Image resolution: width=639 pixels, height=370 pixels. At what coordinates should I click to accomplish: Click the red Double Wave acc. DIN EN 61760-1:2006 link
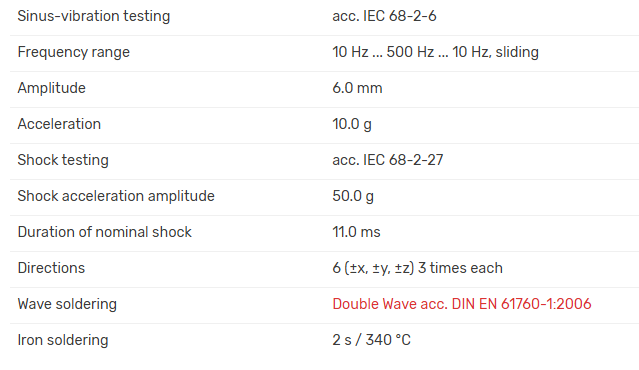coord(462,304)
